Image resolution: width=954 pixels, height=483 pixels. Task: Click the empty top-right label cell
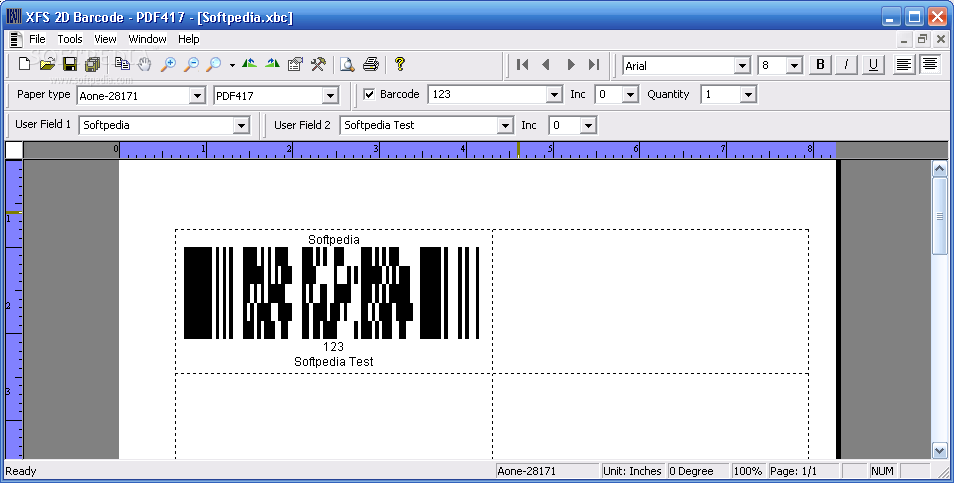650,301
